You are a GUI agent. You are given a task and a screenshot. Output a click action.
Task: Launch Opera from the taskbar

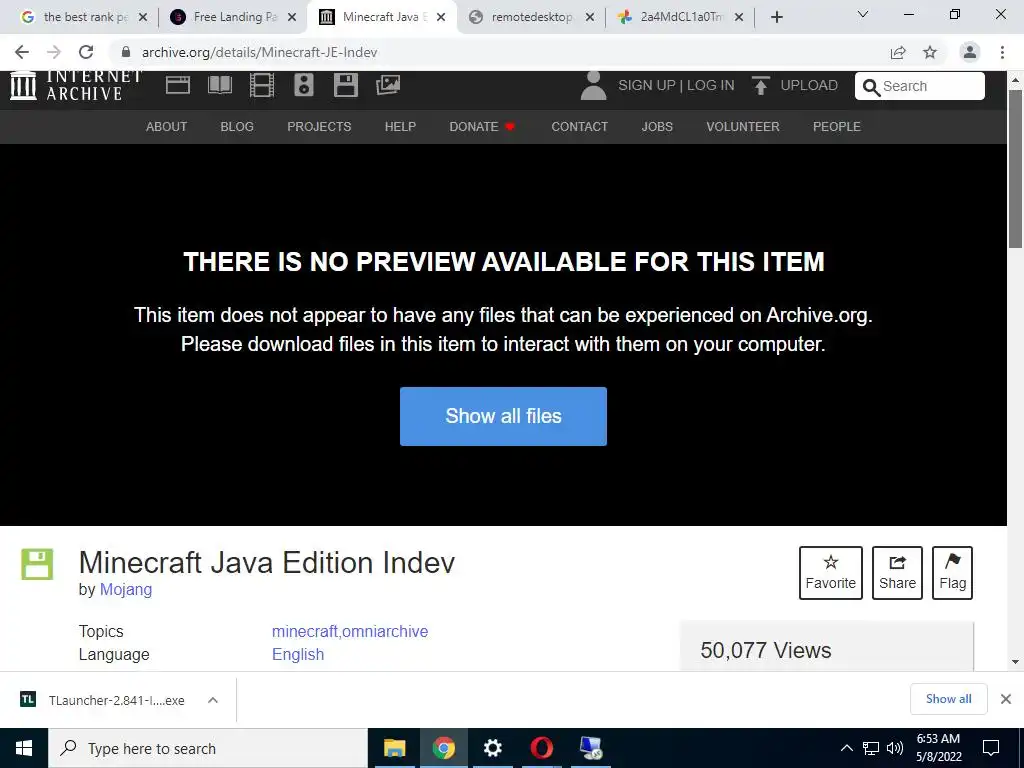click(541, 748)
